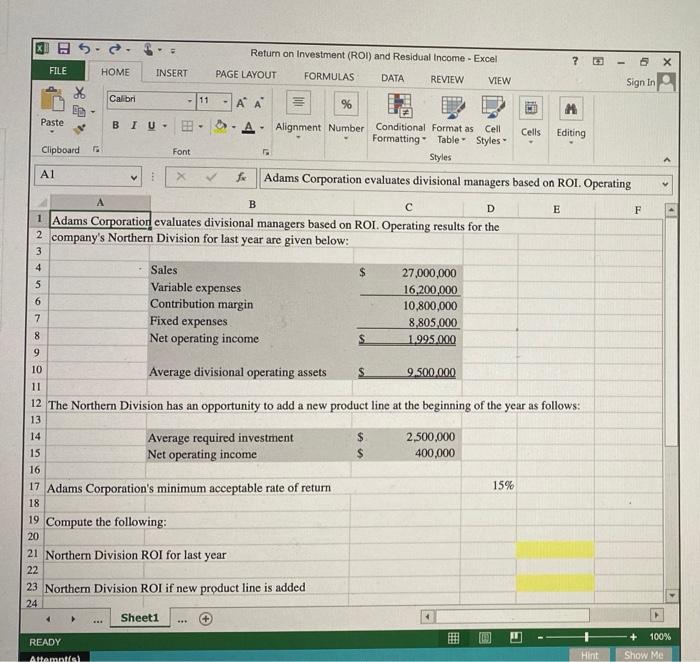Open the Font dialog launcher

point(266,153)
